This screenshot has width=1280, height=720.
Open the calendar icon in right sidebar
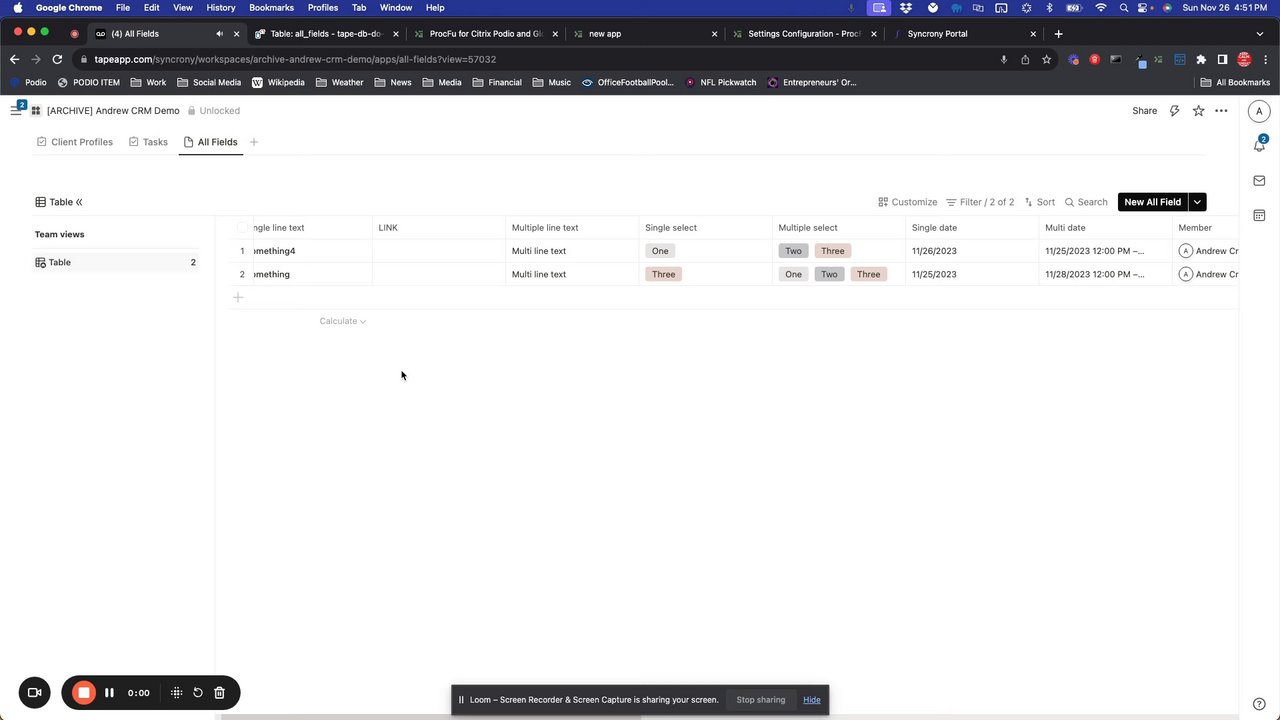point(1259,215)
